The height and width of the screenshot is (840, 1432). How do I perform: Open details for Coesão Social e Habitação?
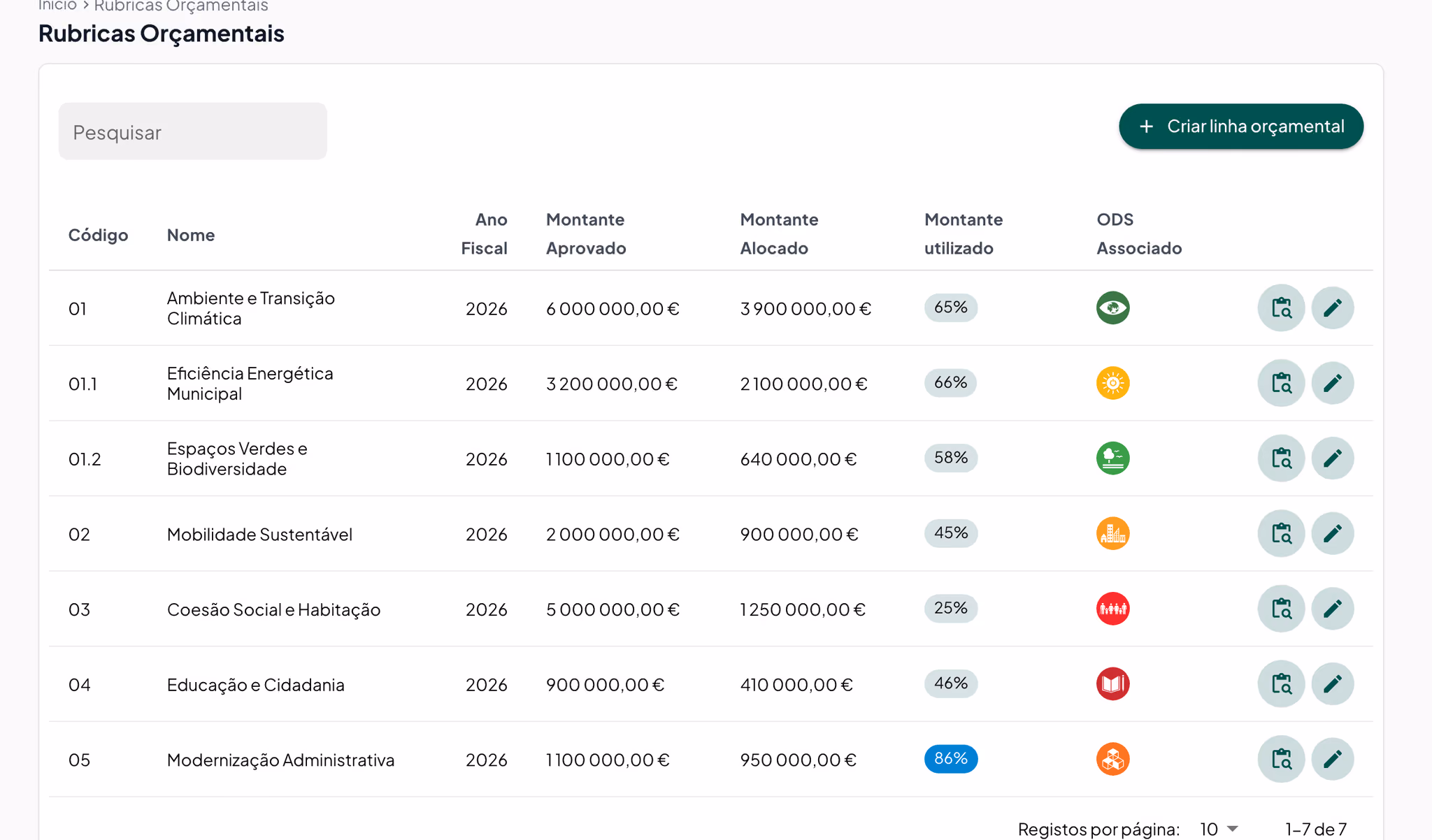tap(1281, 609)
